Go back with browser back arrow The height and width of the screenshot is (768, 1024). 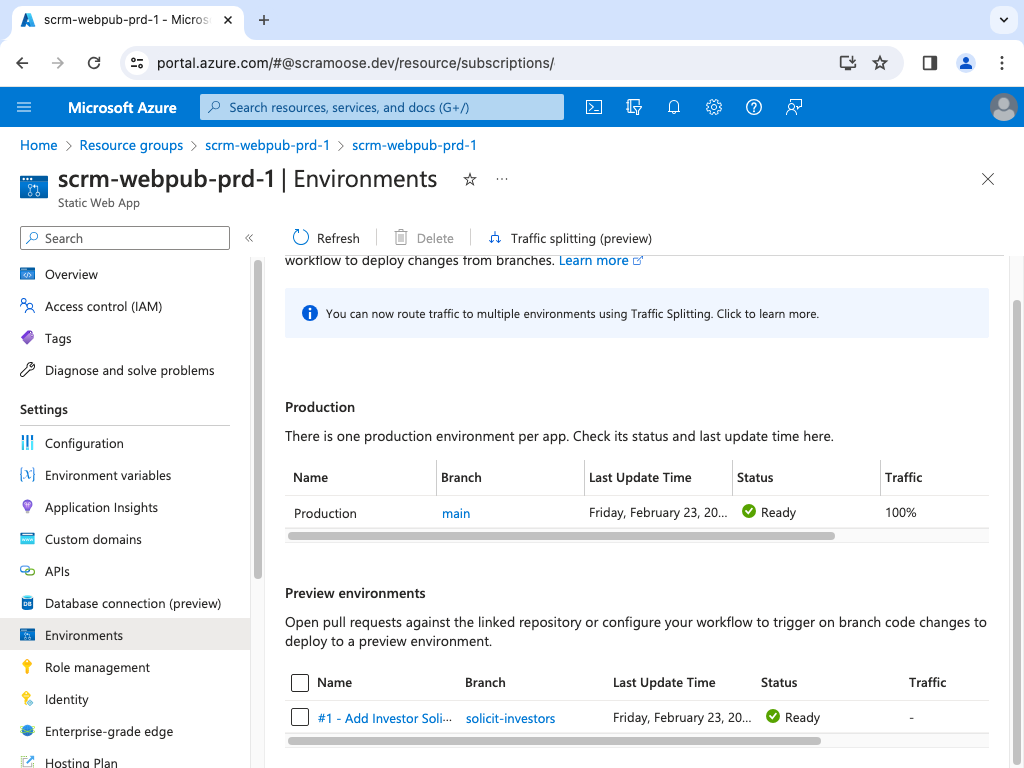tap(22, 63)
